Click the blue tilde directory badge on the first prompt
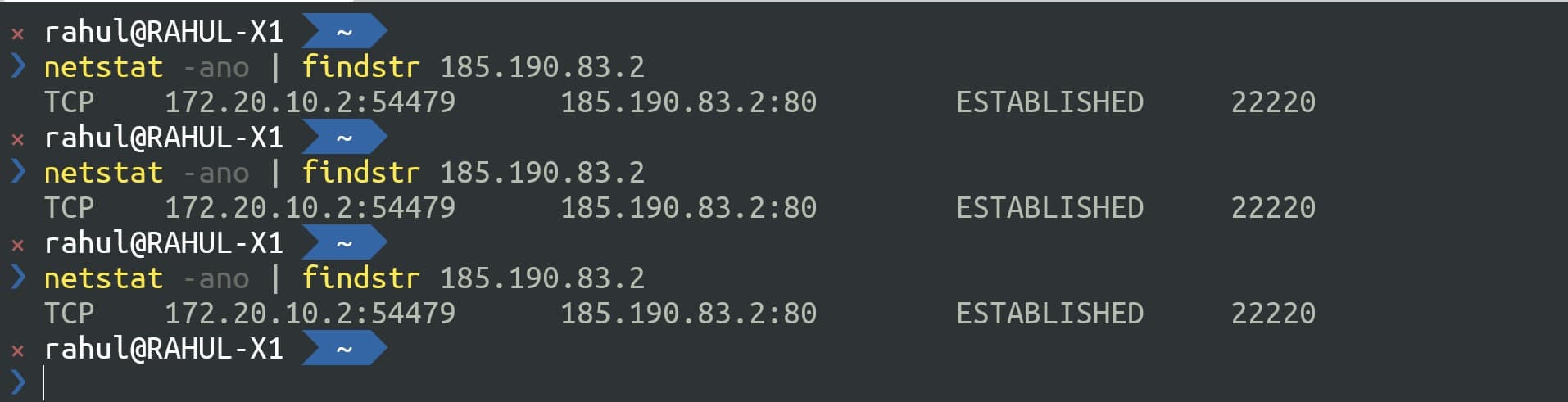The height and width of the screenshot is (402, 1568). pos(344,32)
